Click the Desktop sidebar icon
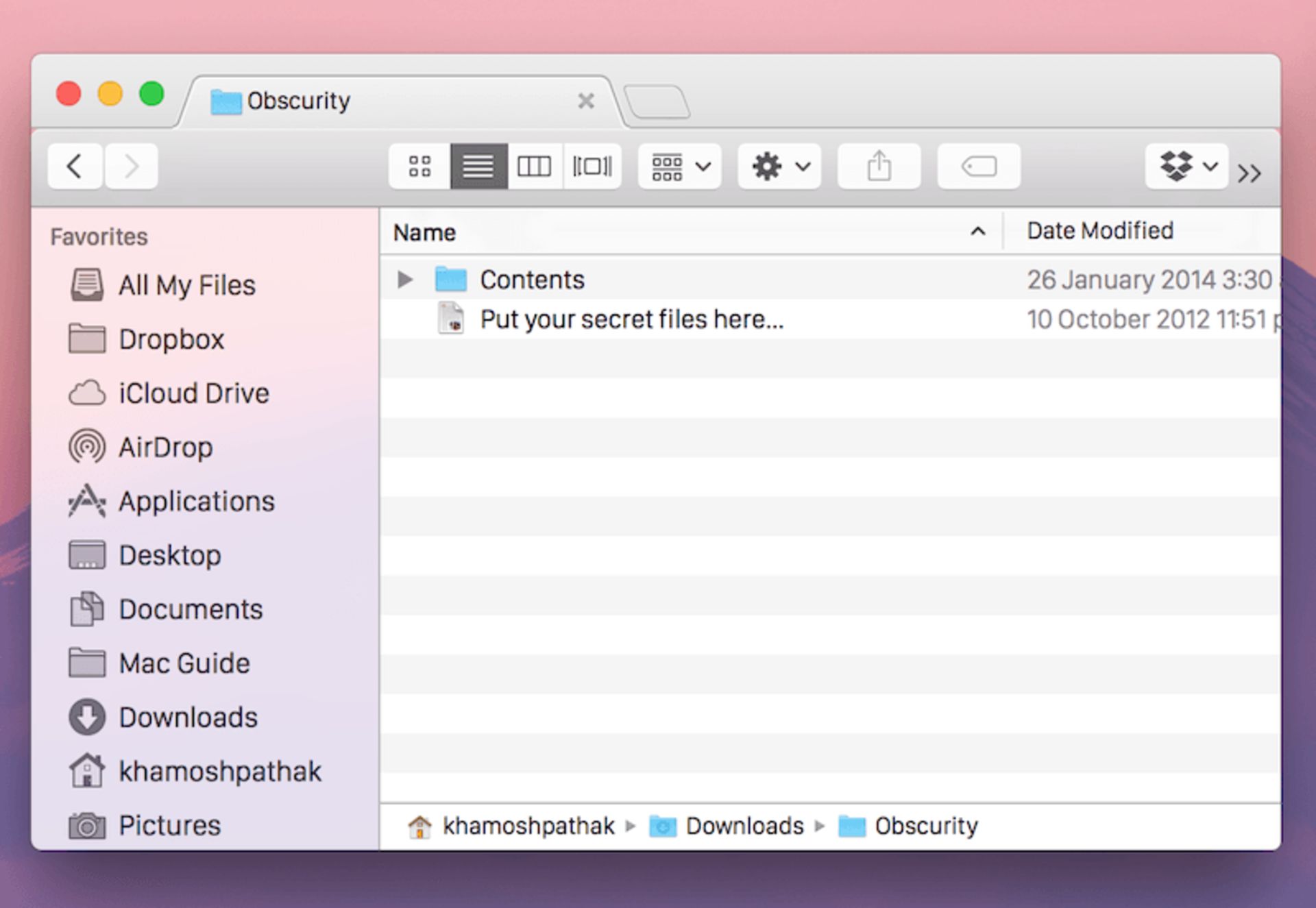The image size is (1316, 908). 87,555
